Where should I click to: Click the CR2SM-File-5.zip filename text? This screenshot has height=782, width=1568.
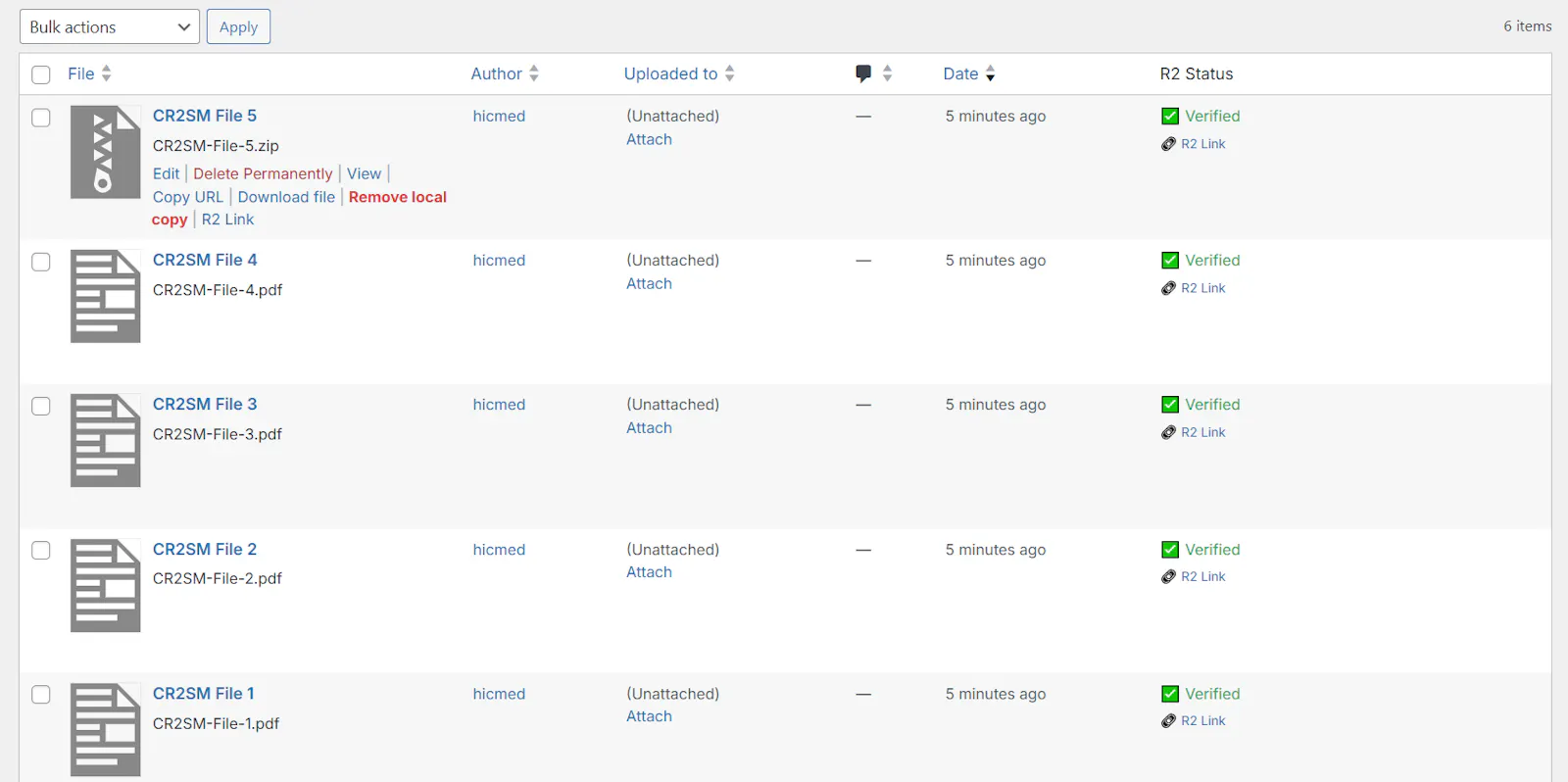216,145
